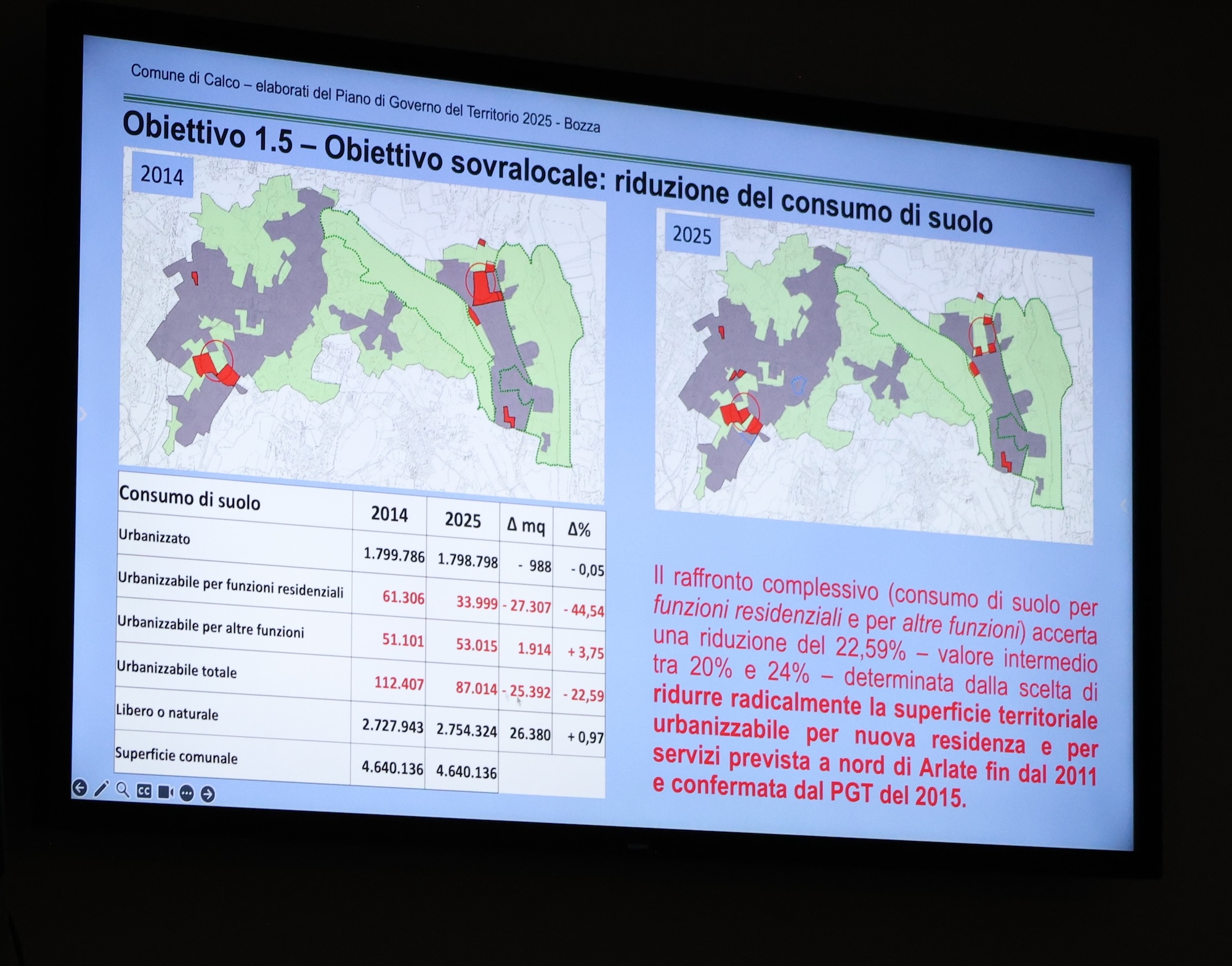Click cell value 112.407
Image resolution: width=1232 pixels, height=966 pixels.
coord(399,683)
